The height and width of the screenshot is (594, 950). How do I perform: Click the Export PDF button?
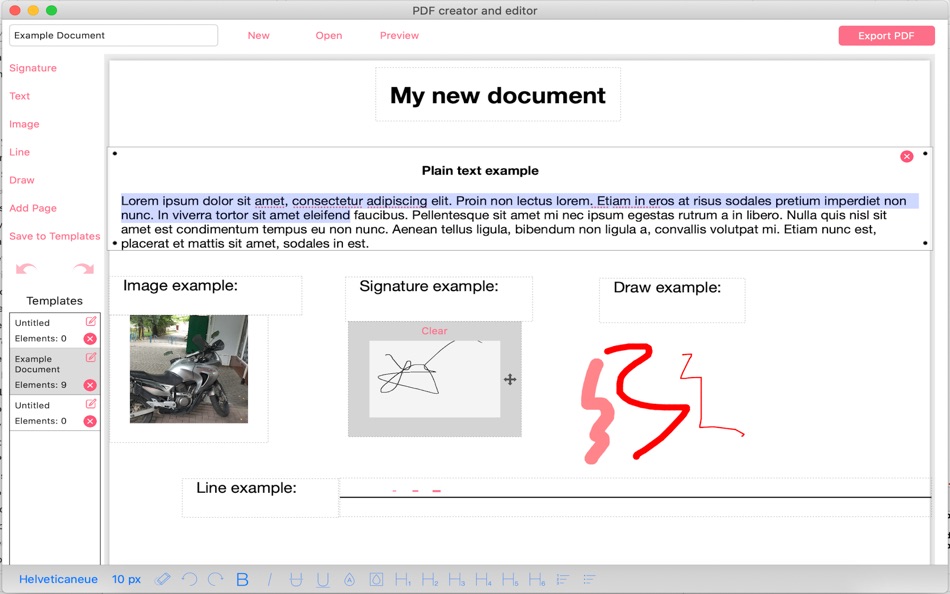click(886, 36)
